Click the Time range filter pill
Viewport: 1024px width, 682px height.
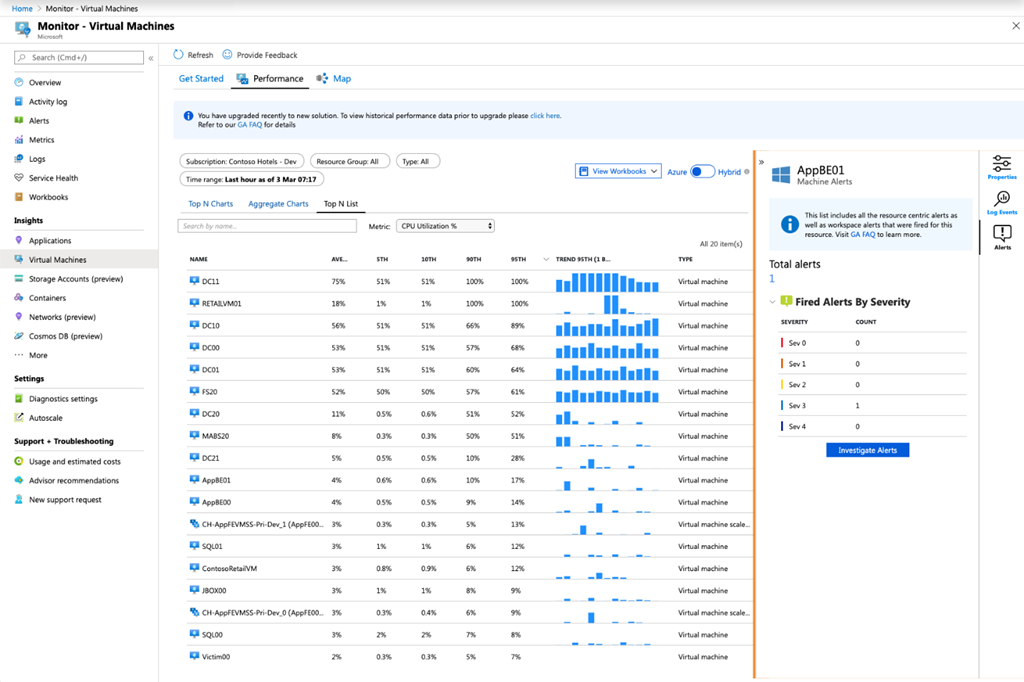pyautogui.click(x=251, y=180)
